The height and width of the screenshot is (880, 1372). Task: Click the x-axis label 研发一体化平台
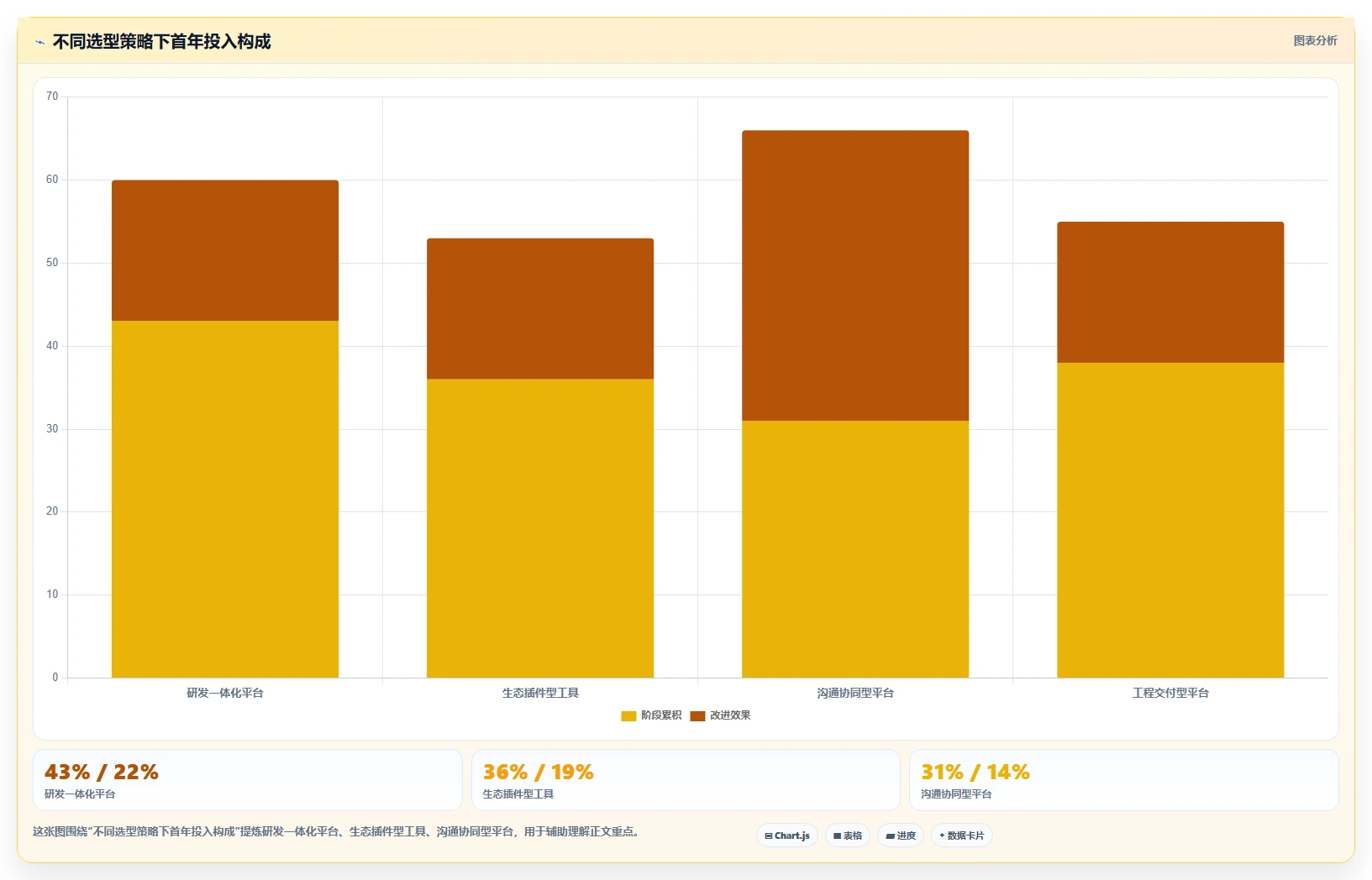coord(225,693)
